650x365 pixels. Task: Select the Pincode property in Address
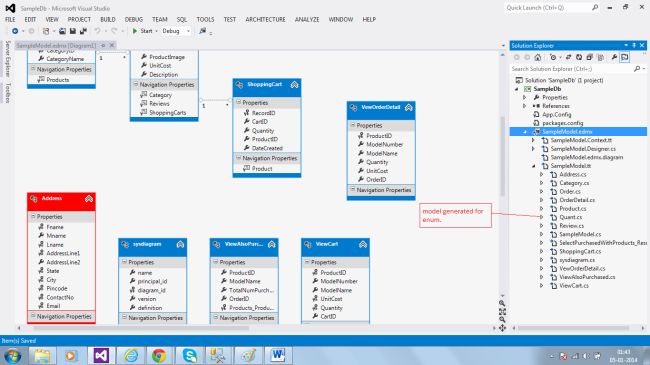click(x=57, y=288)
